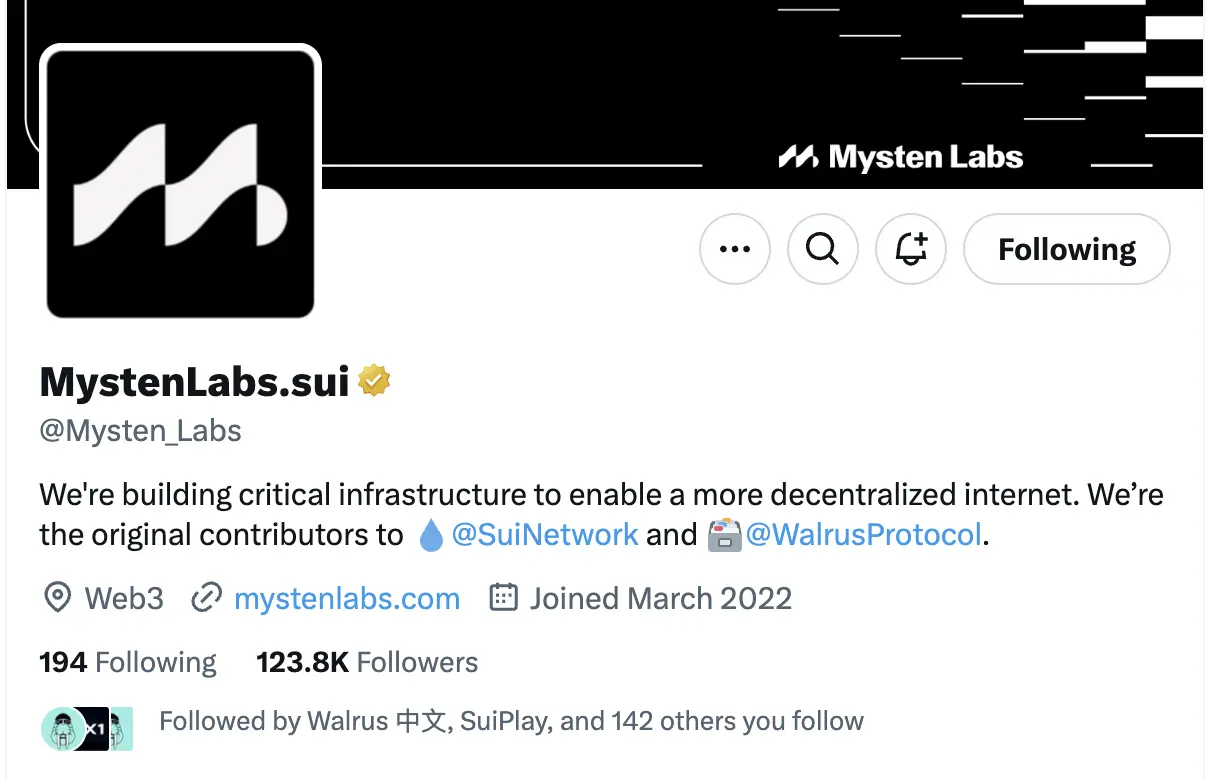
Task: View the 123.8K Followers list
Action: [x=366, y=662]
